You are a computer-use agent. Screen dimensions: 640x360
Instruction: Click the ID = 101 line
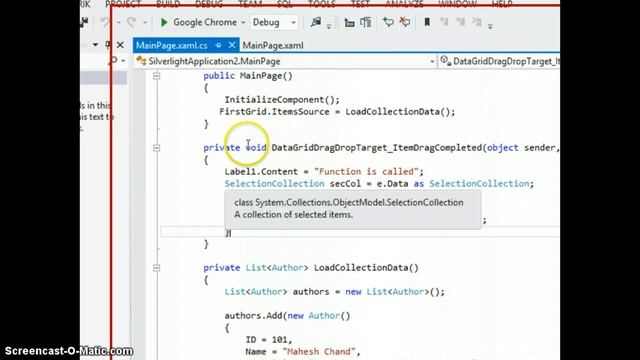point(269,340)
